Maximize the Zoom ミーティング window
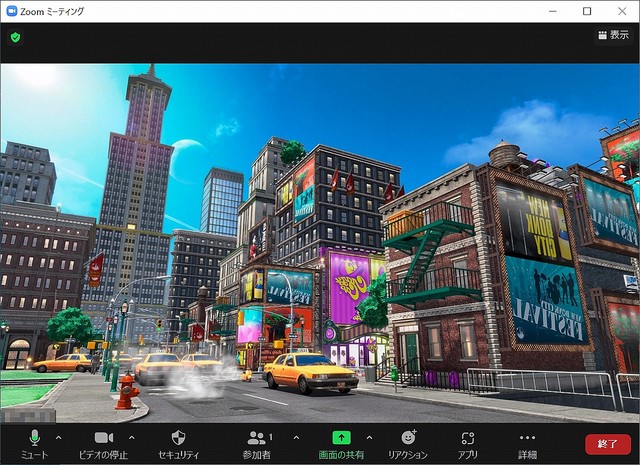This screenshot has width=640, height=465. click(587, 11)
